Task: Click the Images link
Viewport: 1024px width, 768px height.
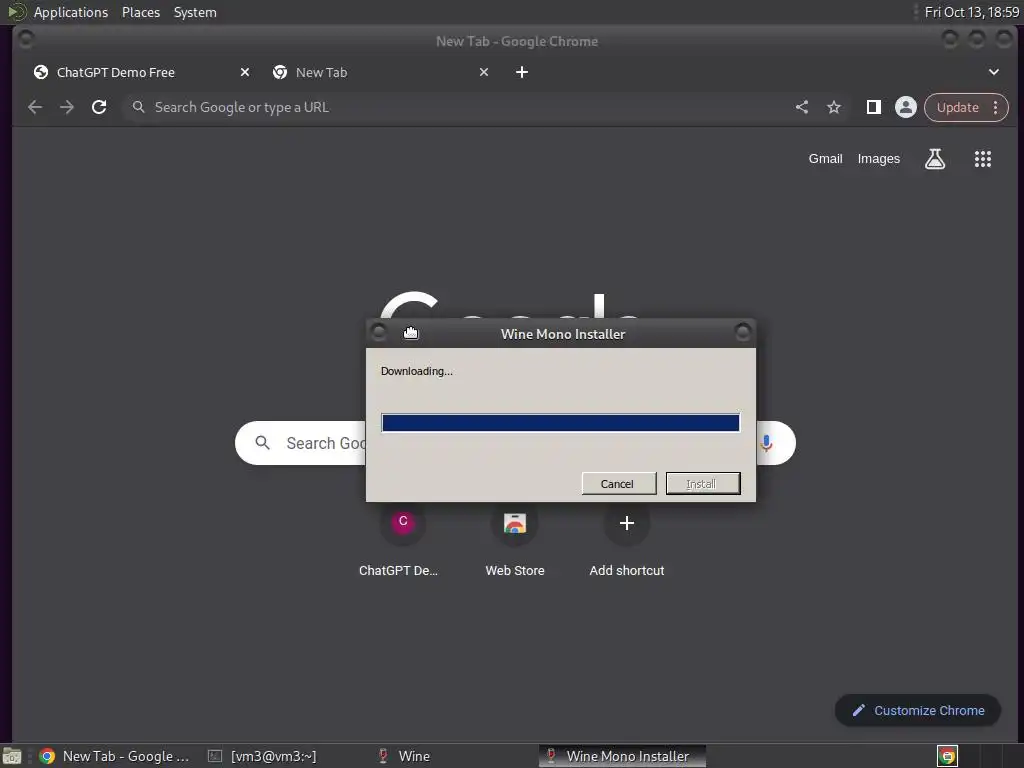Action: [x=878, y=159]
